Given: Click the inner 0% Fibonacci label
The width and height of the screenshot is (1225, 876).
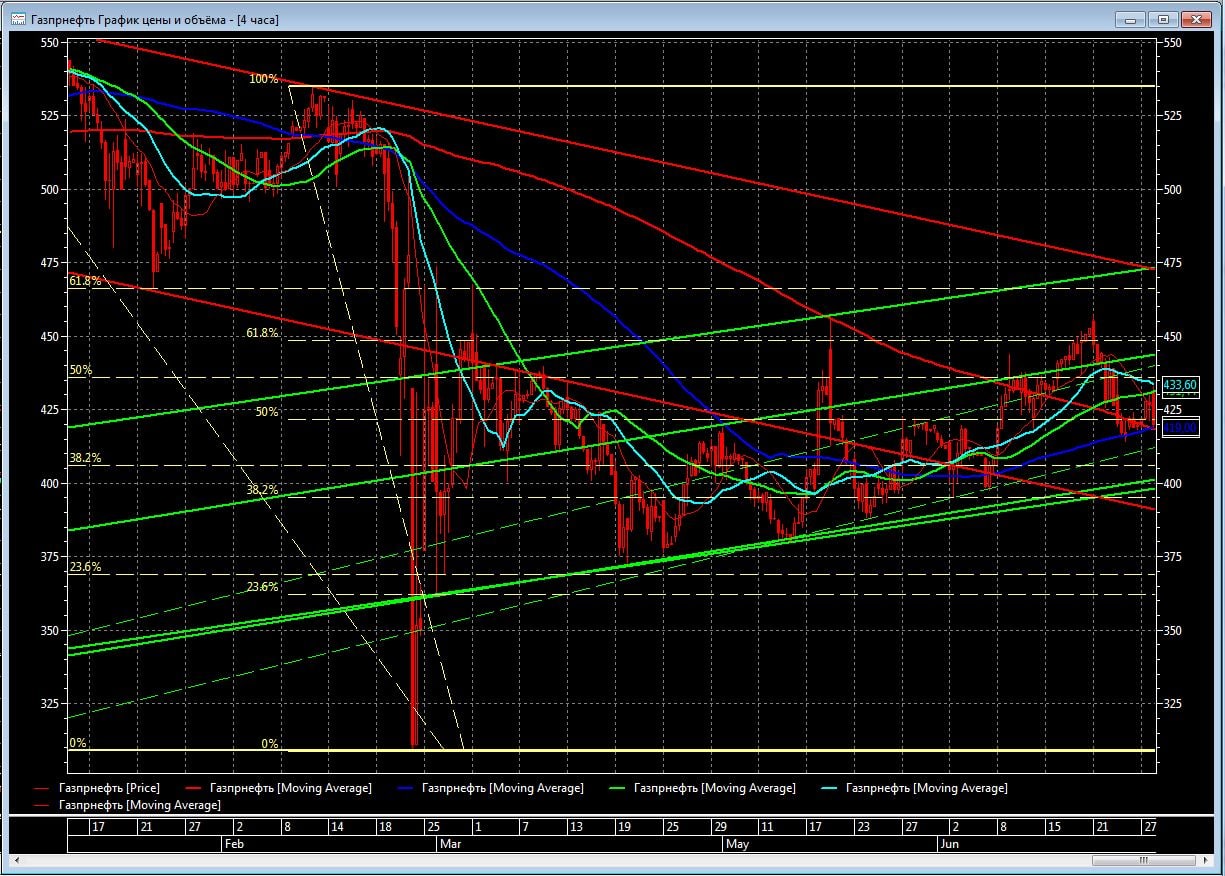Looking at the screenshot, I should click(x=270, y=744).
